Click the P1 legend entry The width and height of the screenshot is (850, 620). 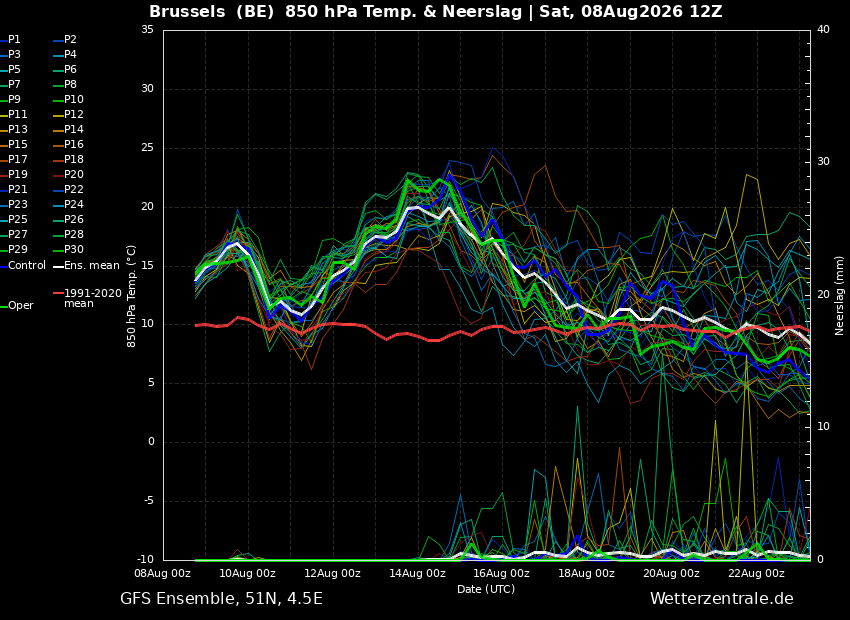(10, 40)
